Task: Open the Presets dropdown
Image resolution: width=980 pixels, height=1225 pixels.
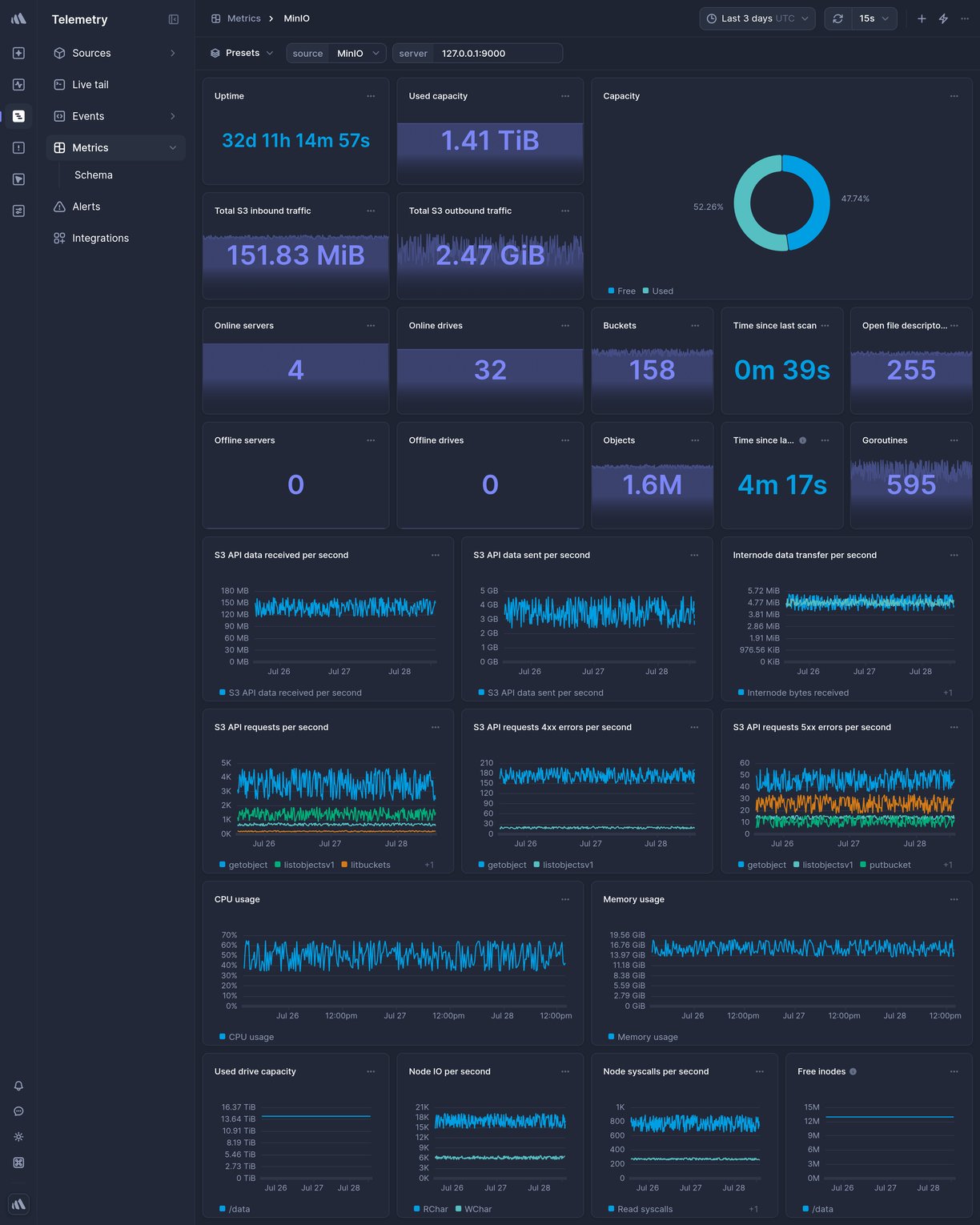Action: coord(242,53)
